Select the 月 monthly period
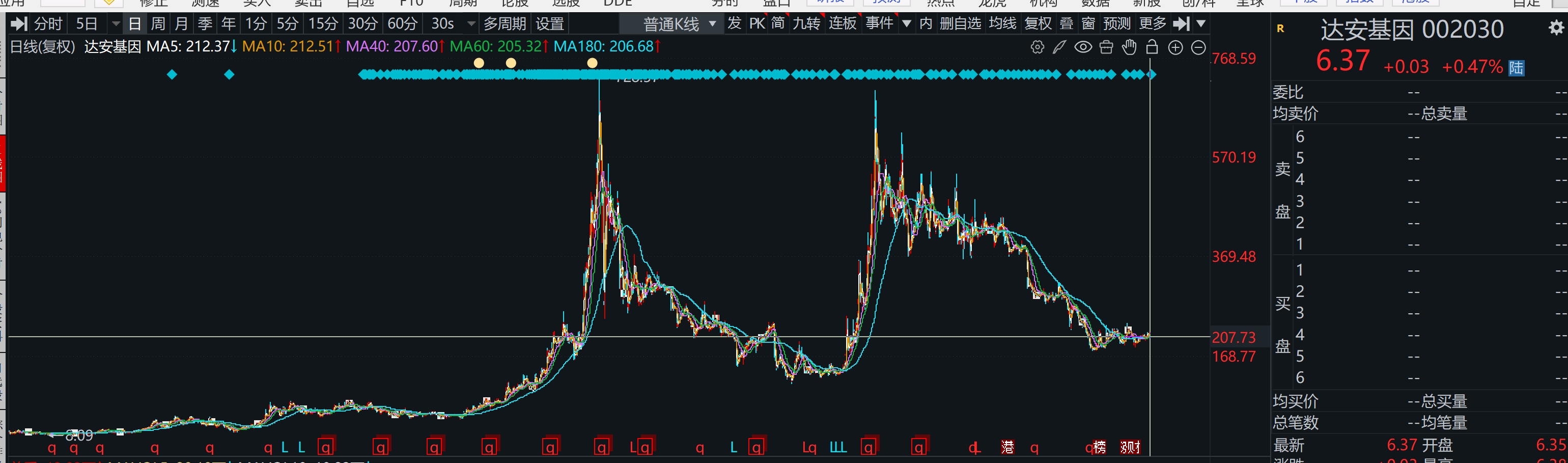This screenshot has width=1568, height=463. (181, 24)
